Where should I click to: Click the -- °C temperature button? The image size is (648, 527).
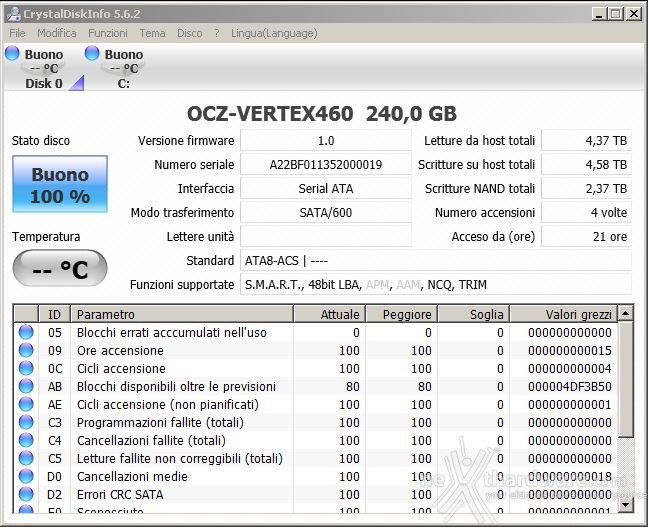pos(60,268)
